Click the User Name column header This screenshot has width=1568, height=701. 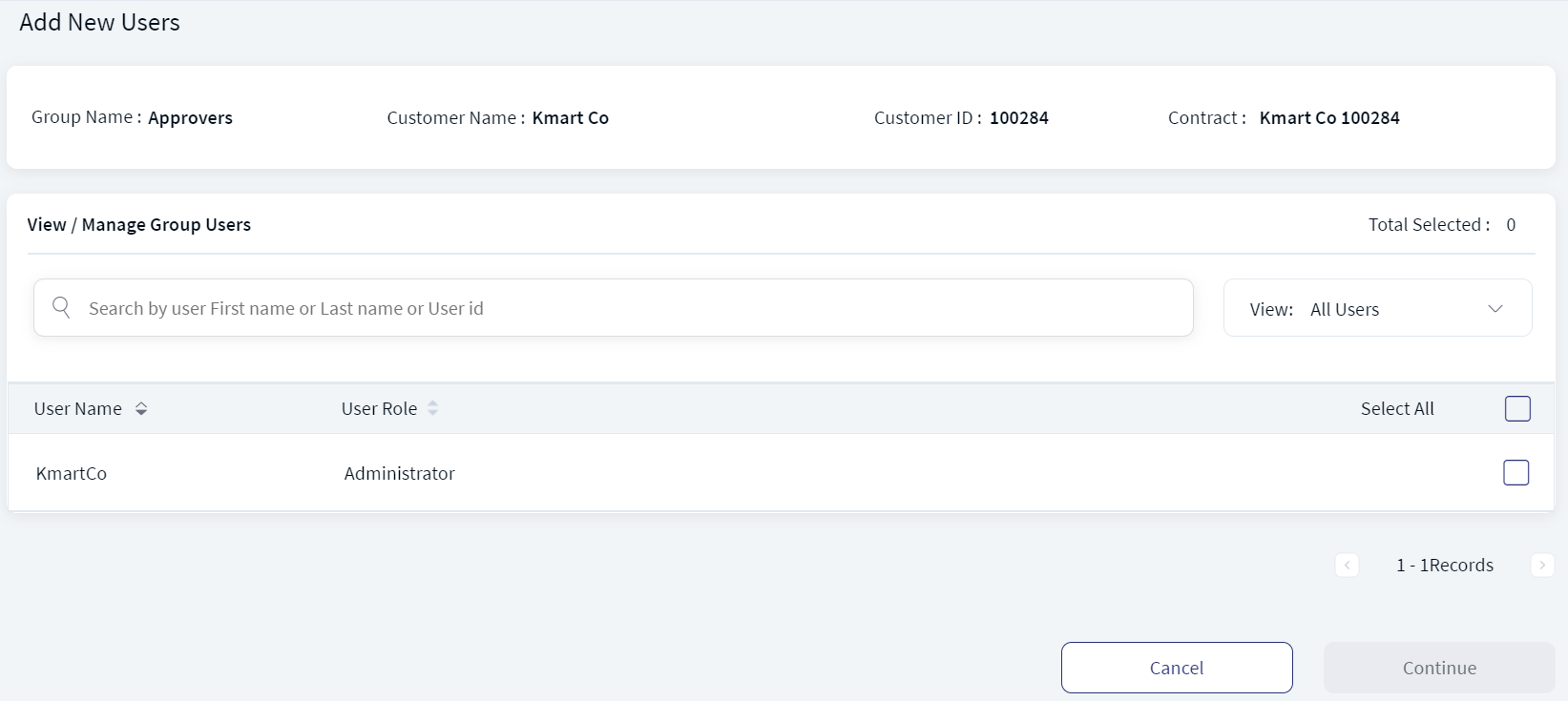78,408
